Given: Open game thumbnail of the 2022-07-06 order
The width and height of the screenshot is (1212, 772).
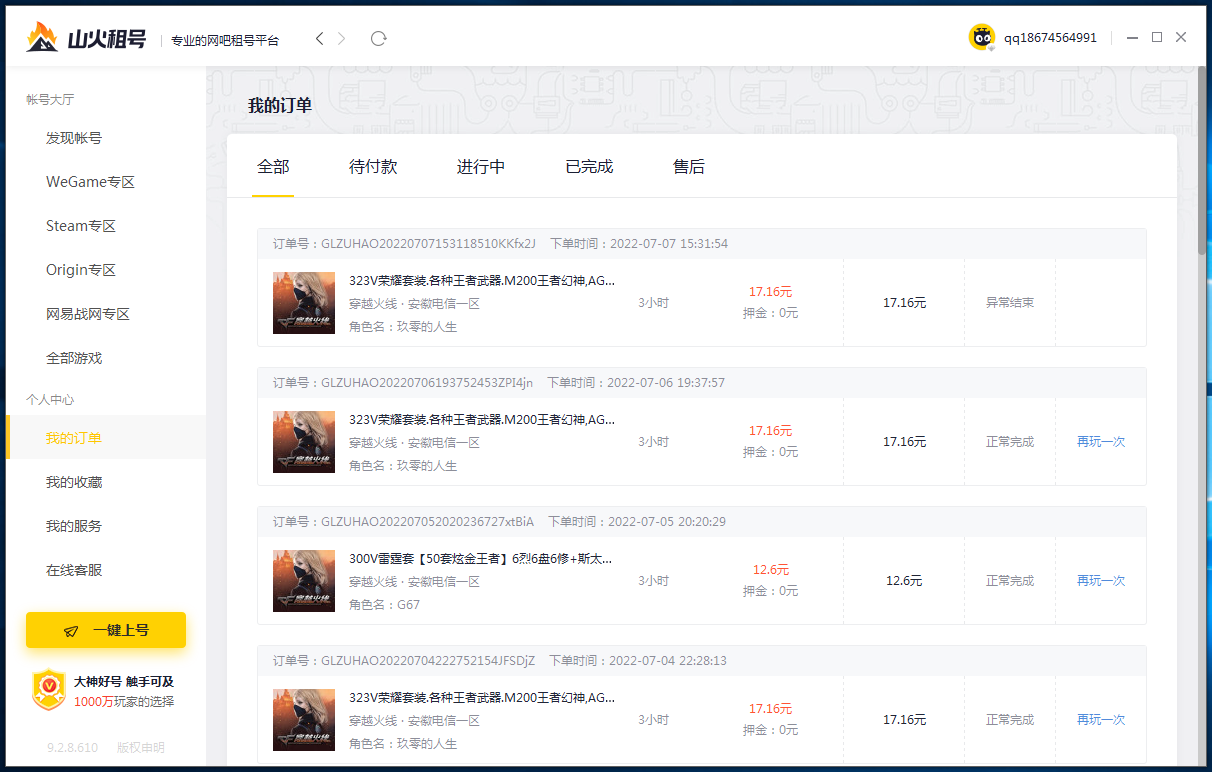Looking at the screenshot, I should coord(304,442).
